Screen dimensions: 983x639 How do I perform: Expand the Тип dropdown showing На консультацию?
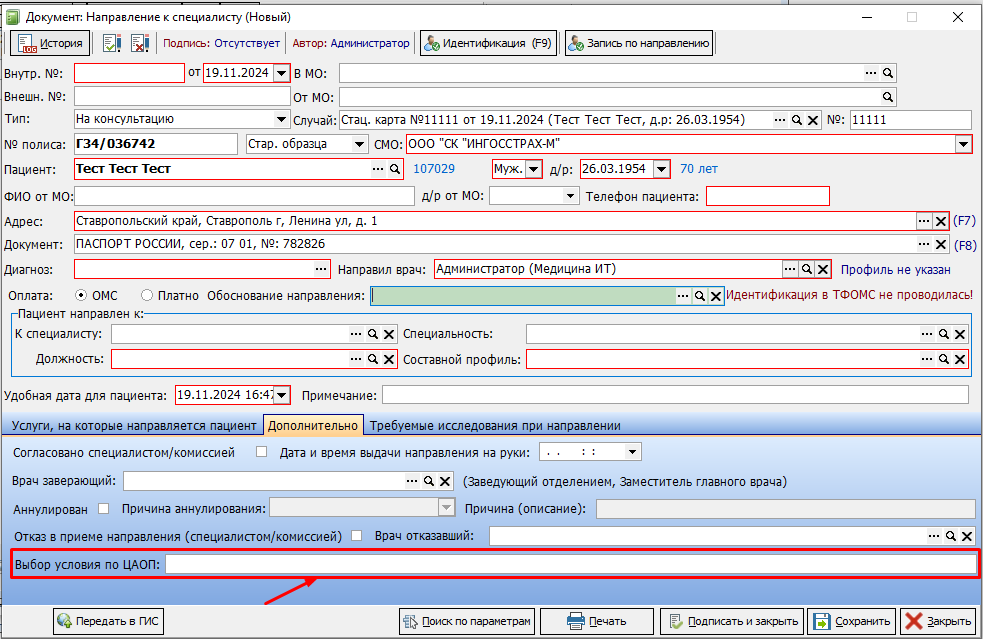[281, 120]
